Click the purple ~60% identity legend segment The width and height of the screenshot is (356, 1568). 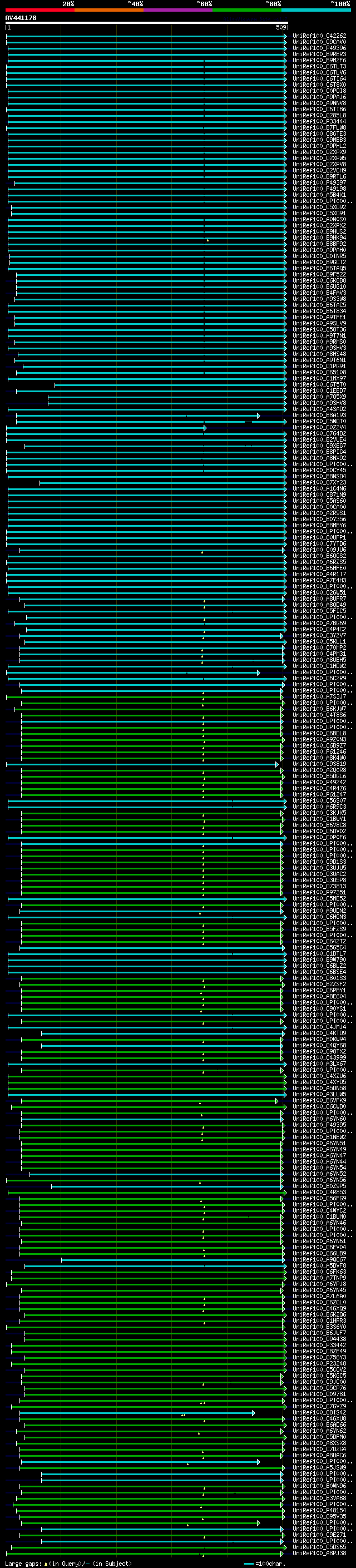click(179, 10)
